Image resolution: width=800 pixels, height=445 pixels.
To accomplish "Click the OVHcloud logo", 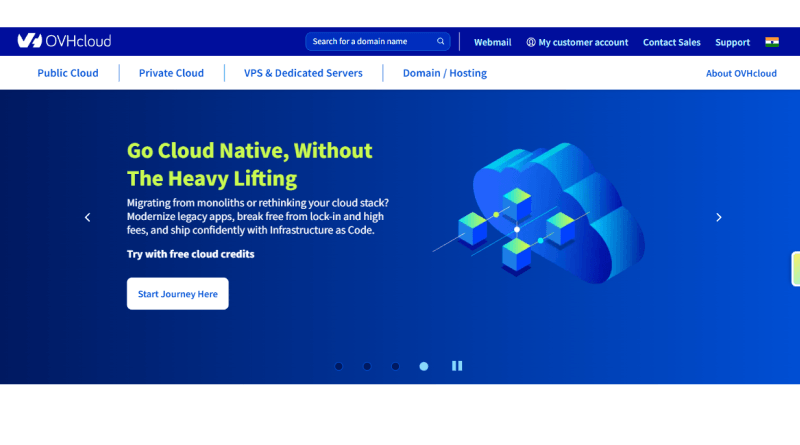I will [x=64, y=41].
